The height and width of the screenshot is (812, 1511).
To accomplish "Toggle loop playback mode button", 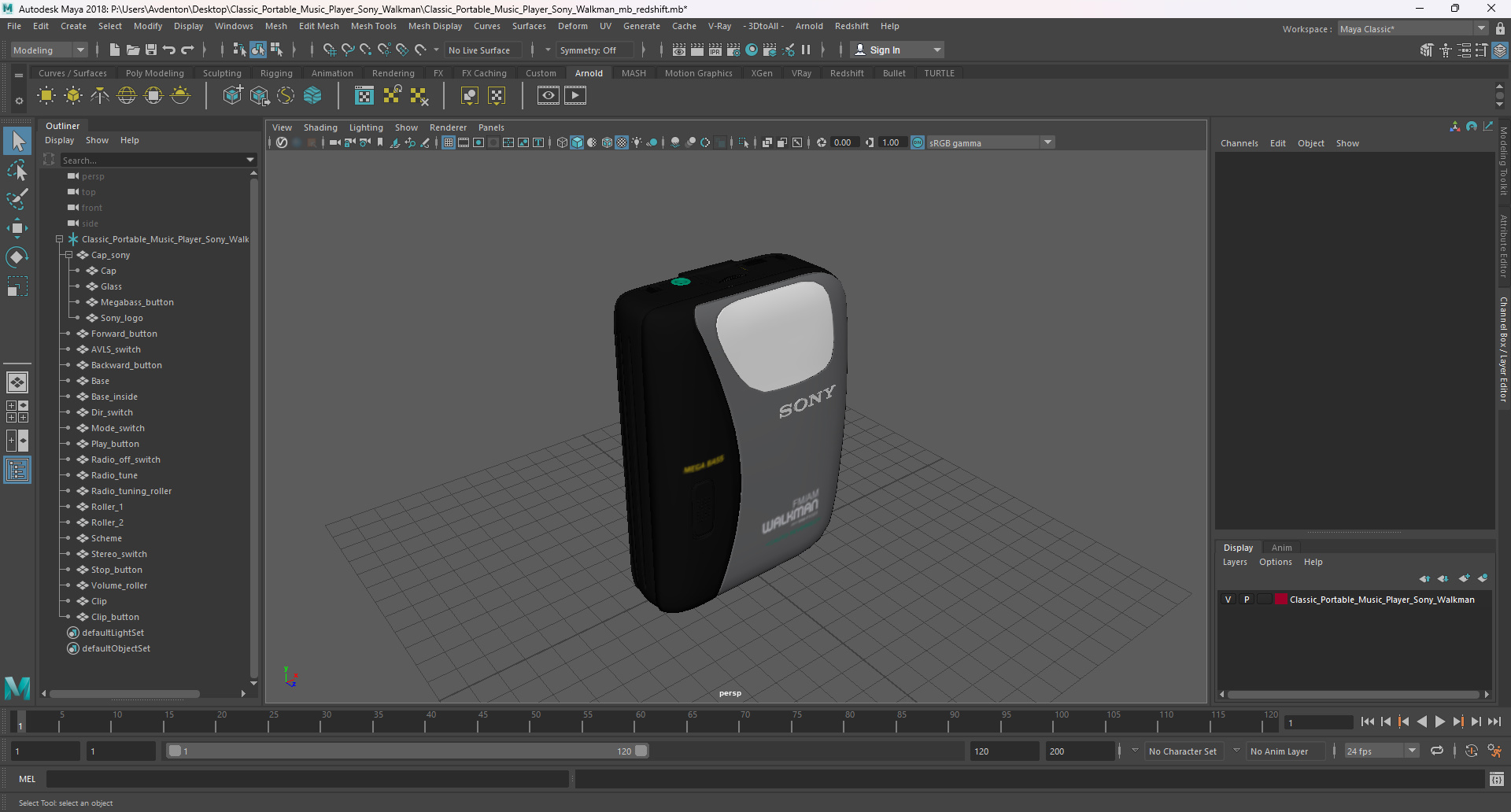I will pyautogui.click(x=1437, y=751).
